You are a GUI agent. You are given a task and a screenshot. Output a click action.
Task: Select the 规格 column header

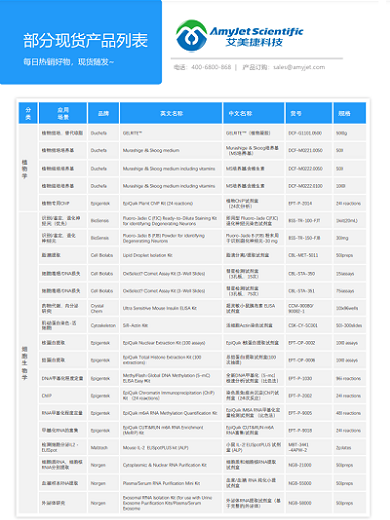point(350,113)
